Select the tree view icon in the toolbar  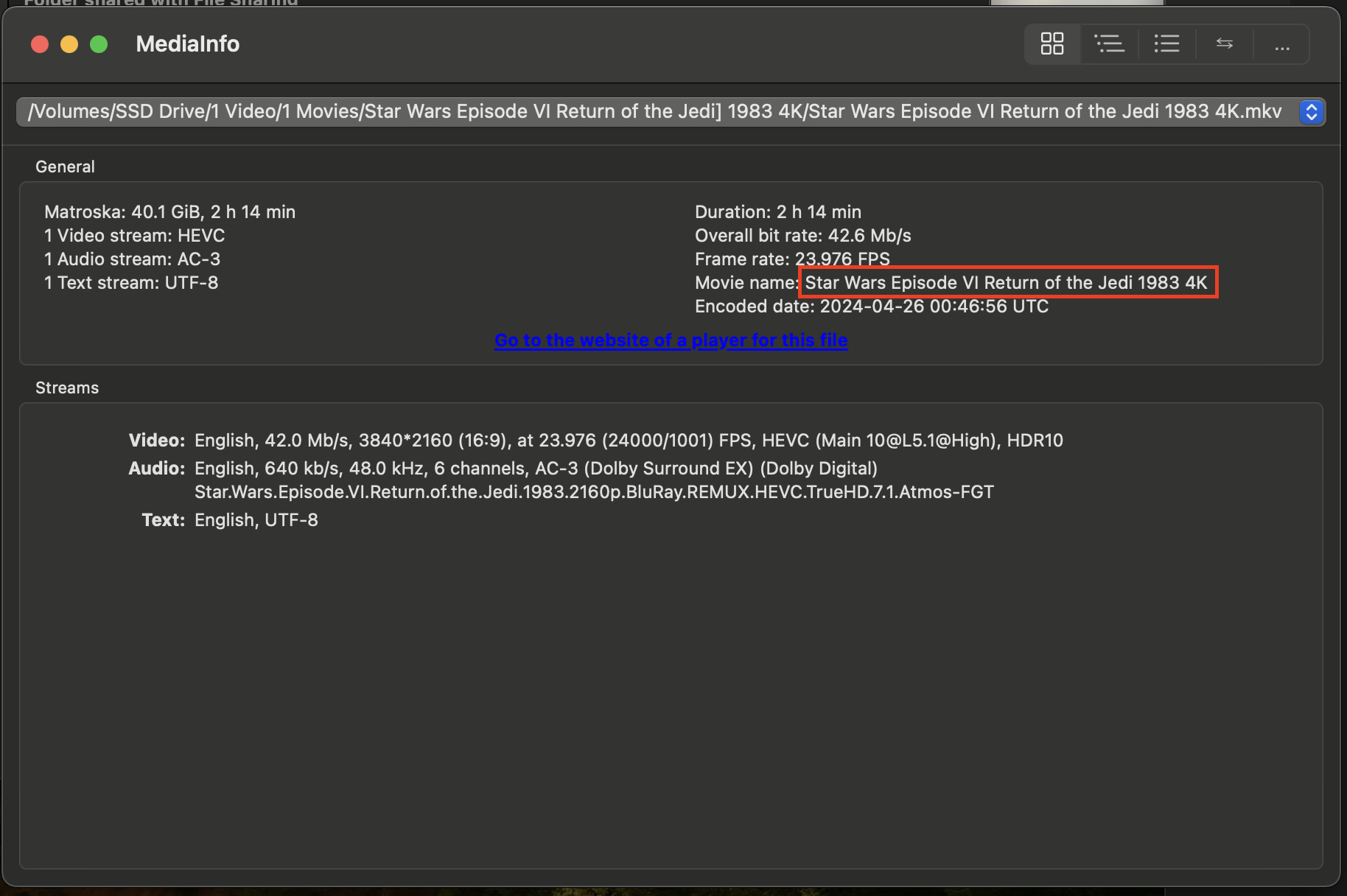click(1109, 44)
